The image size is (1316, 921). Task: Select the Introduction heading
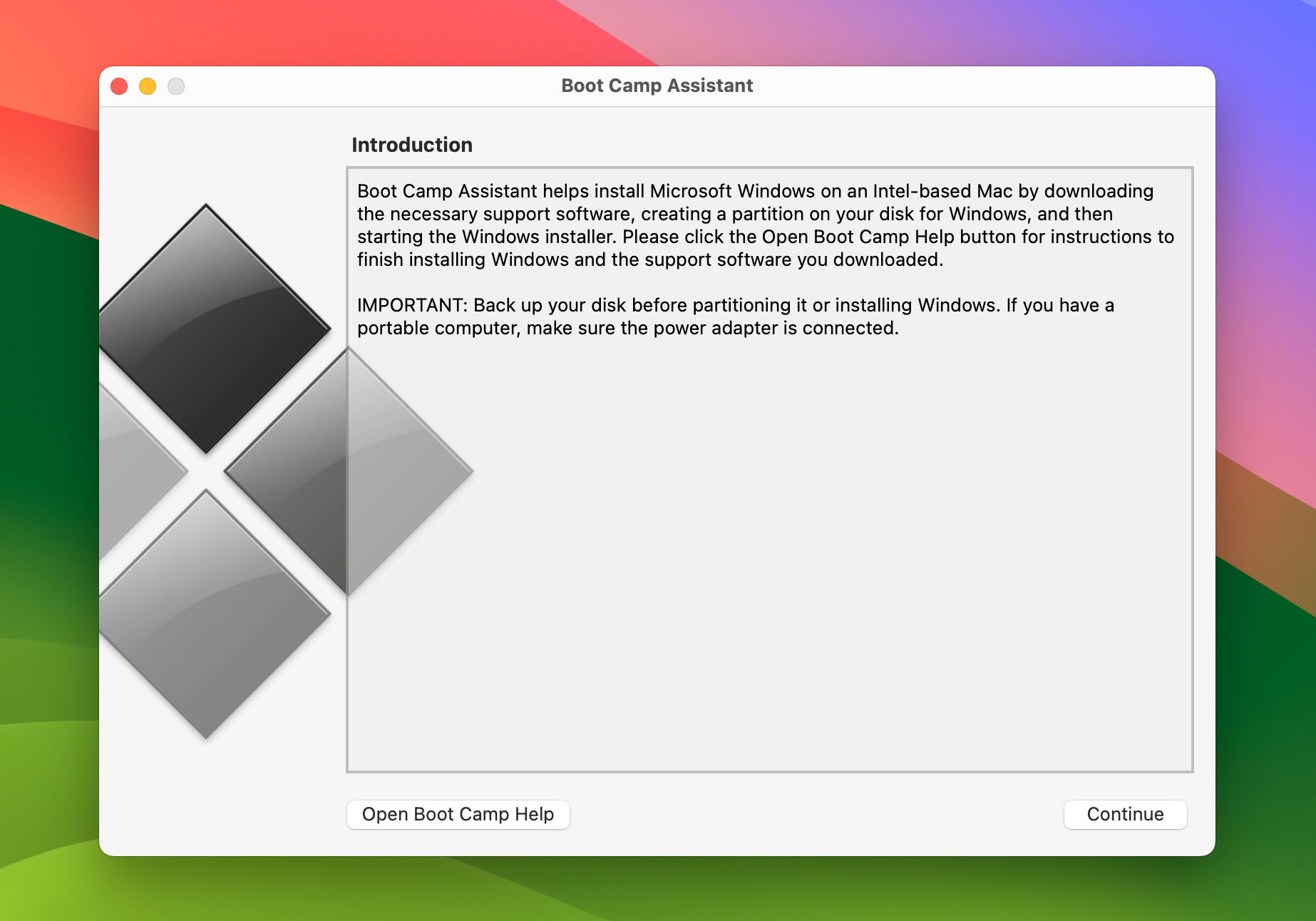point(411,145)
